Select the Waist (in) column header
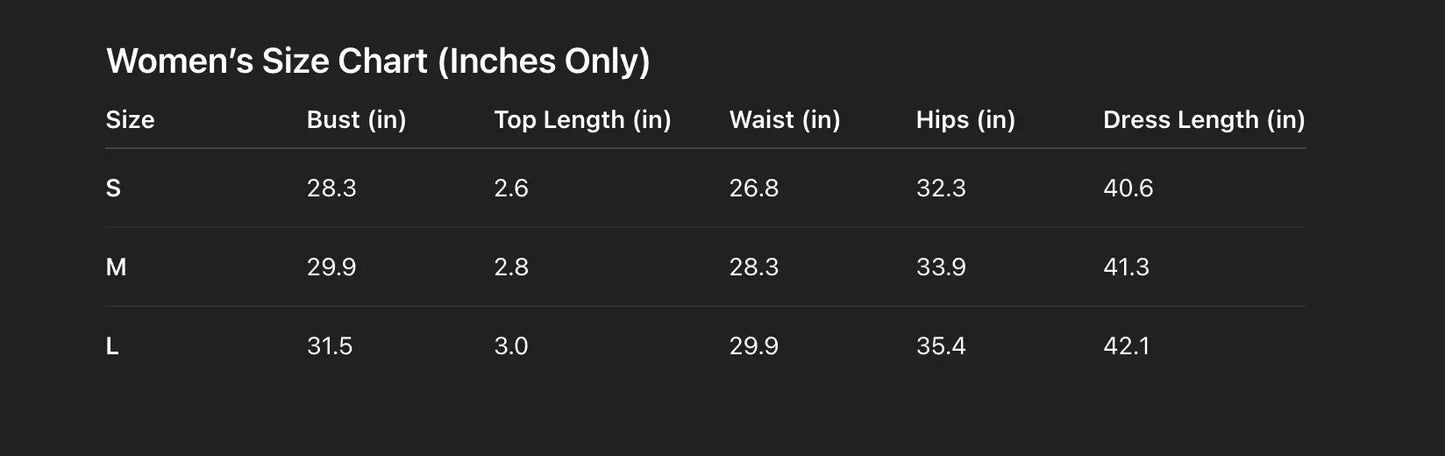This screenshot has width=1445, height=456. [x=784, y=120]
